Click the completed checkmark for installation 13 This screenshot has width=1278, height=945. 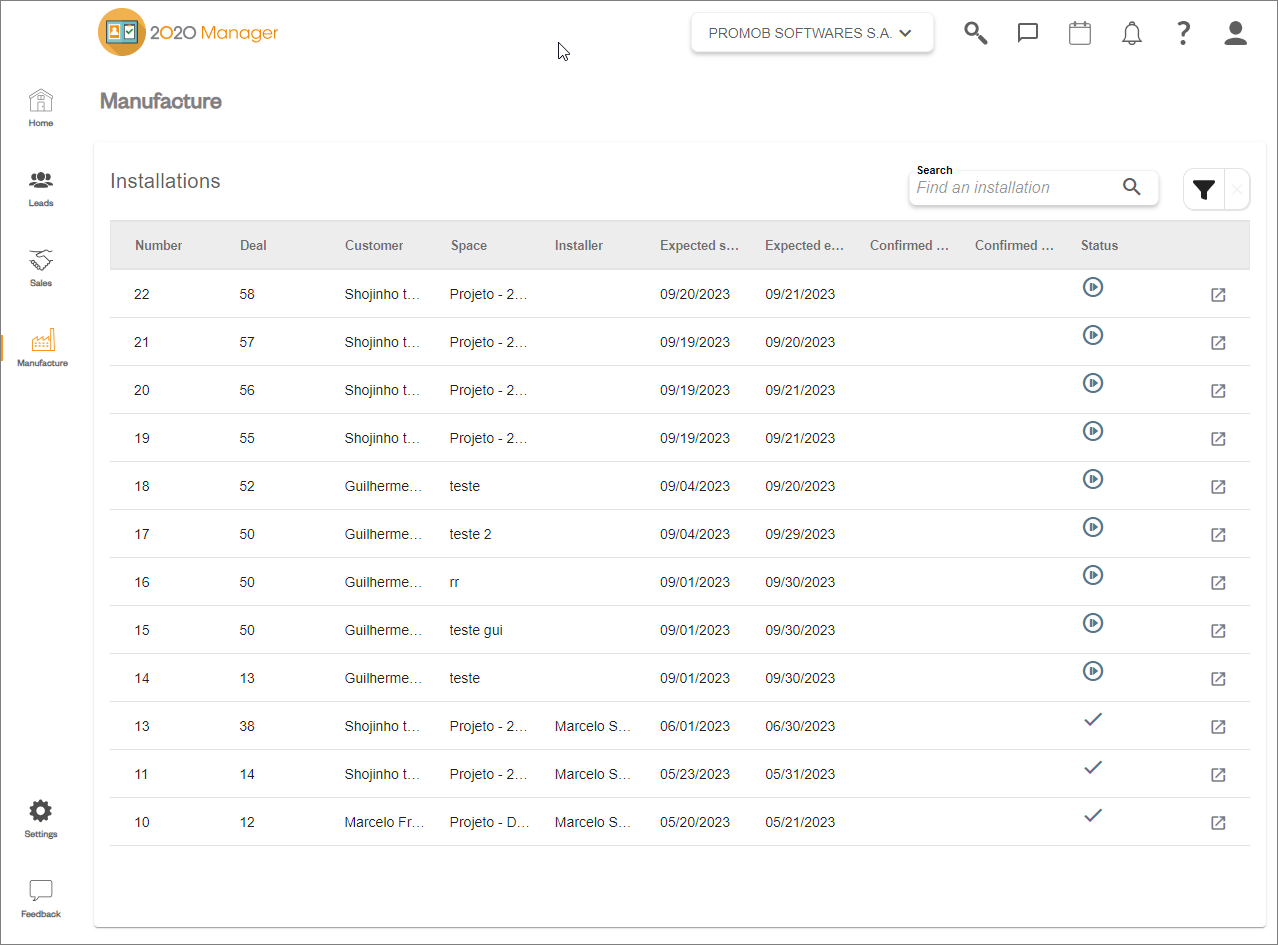1093,719
